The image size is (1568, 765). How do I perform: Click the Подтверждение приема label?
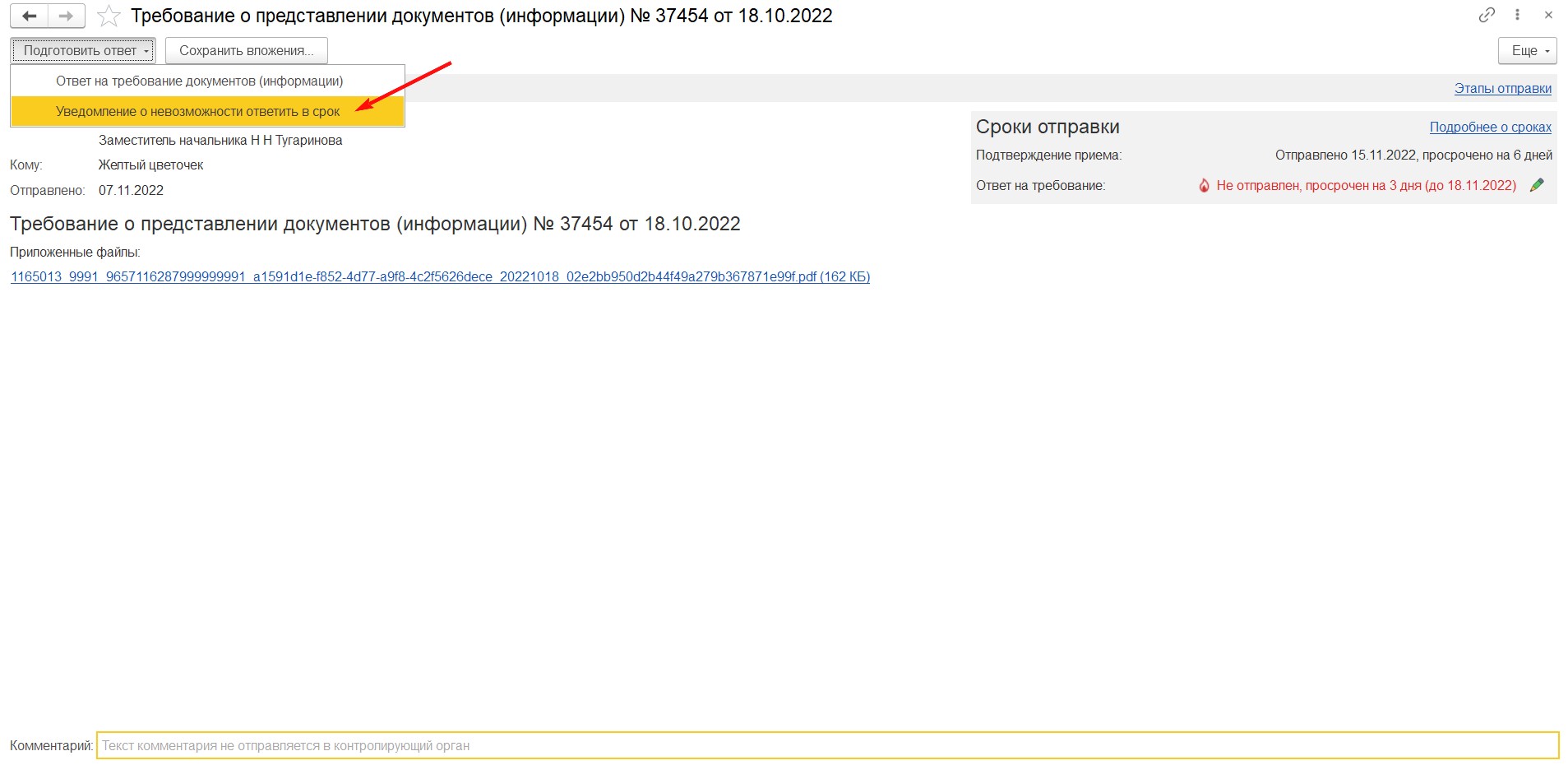(1048, 155)
